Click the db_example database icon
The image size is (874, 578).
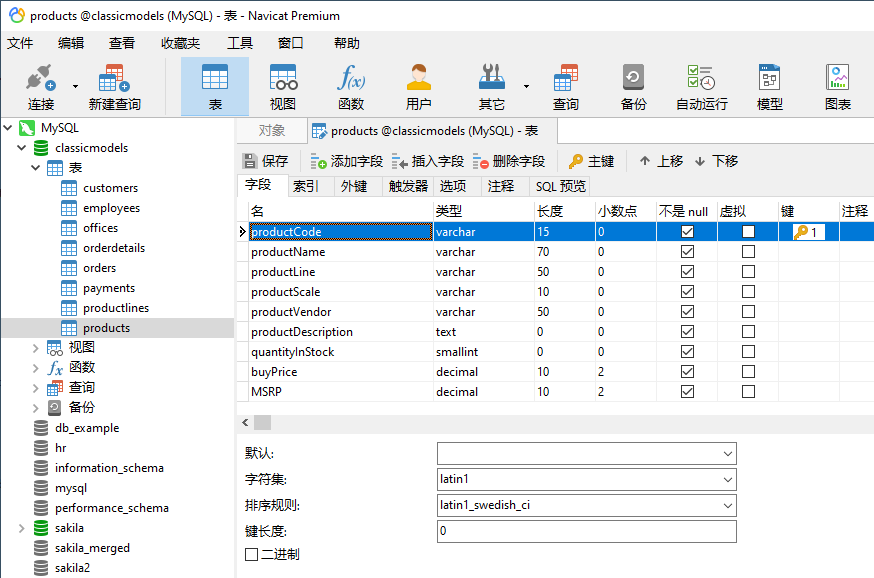(x=41, y=428)
